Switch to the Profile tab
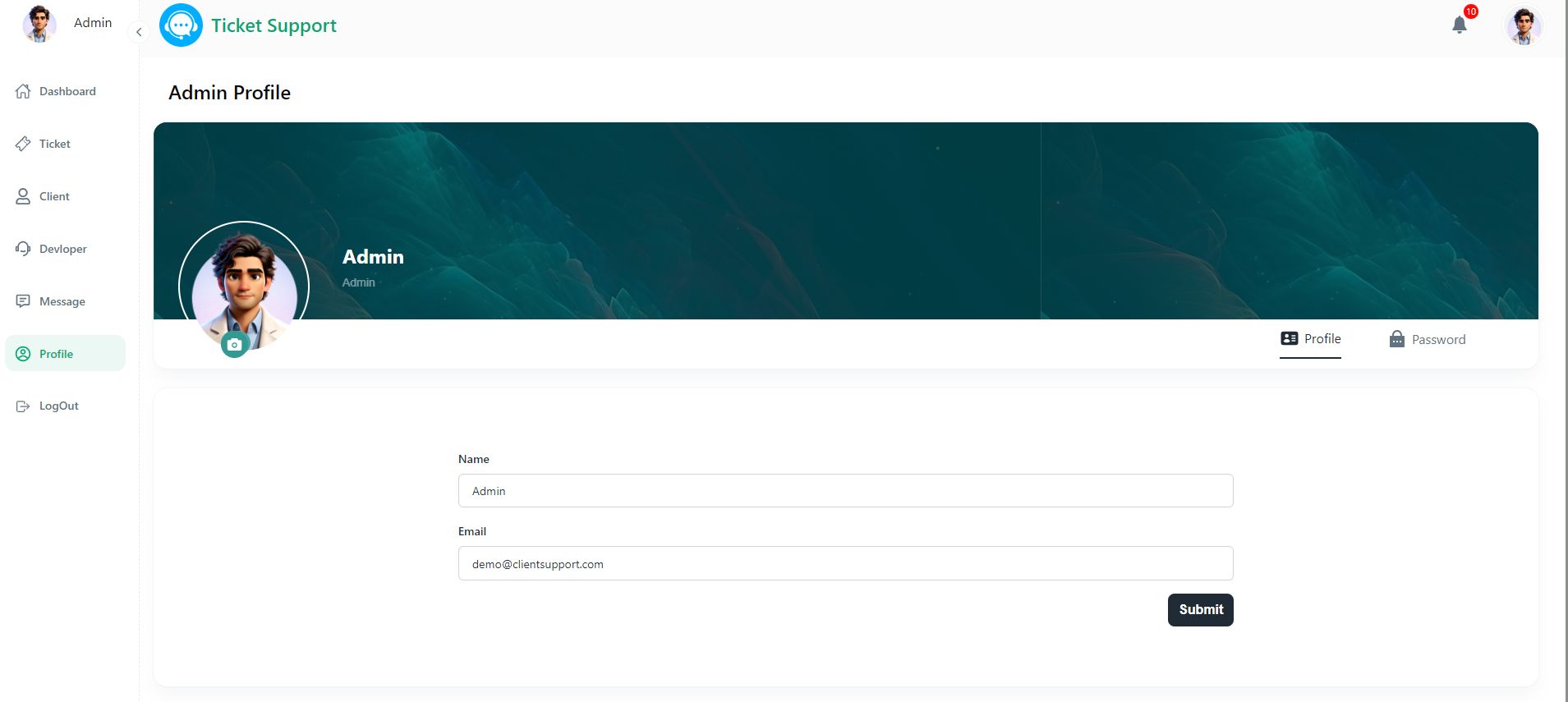1568x702 pixels. tap(1310, 339)
